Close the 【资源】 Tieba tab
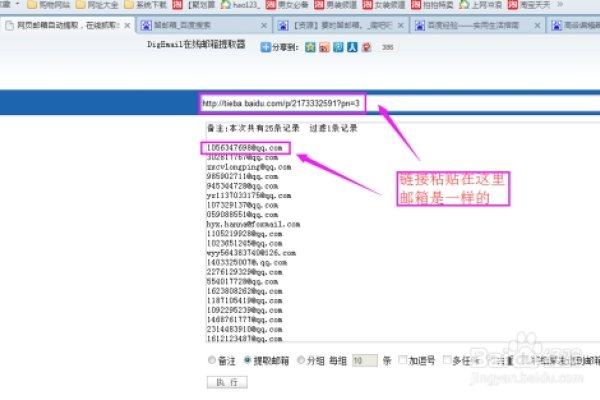Screen dimensions: 600x400 tap(401, 25)
